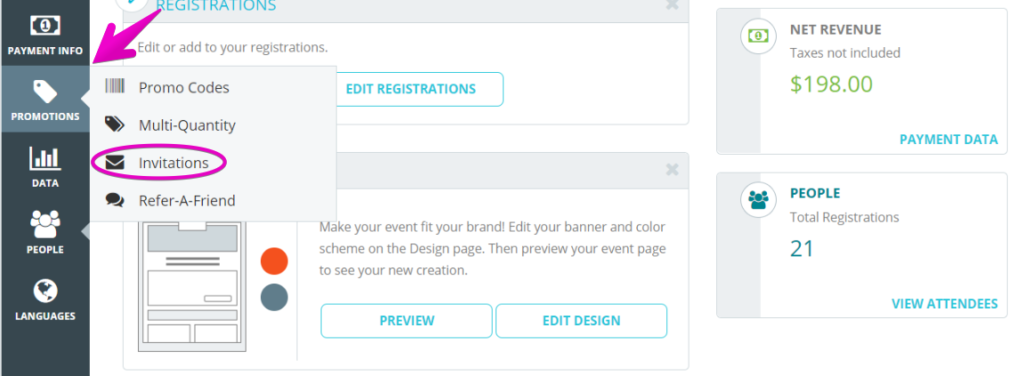
Task: Click the Promo Codes barcode icon
Action: pos(115,87)
